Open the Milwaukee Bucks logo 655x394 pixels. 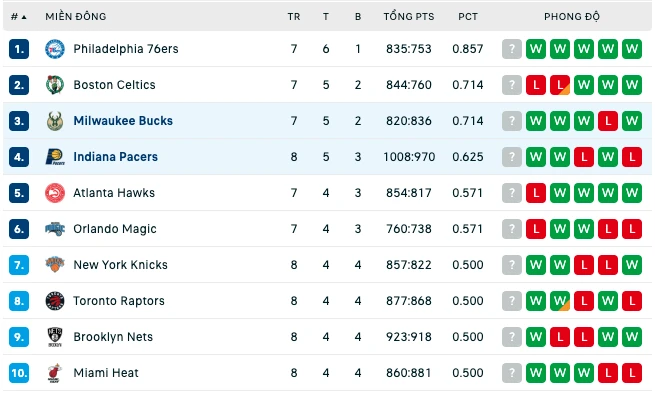coord(55,121)
